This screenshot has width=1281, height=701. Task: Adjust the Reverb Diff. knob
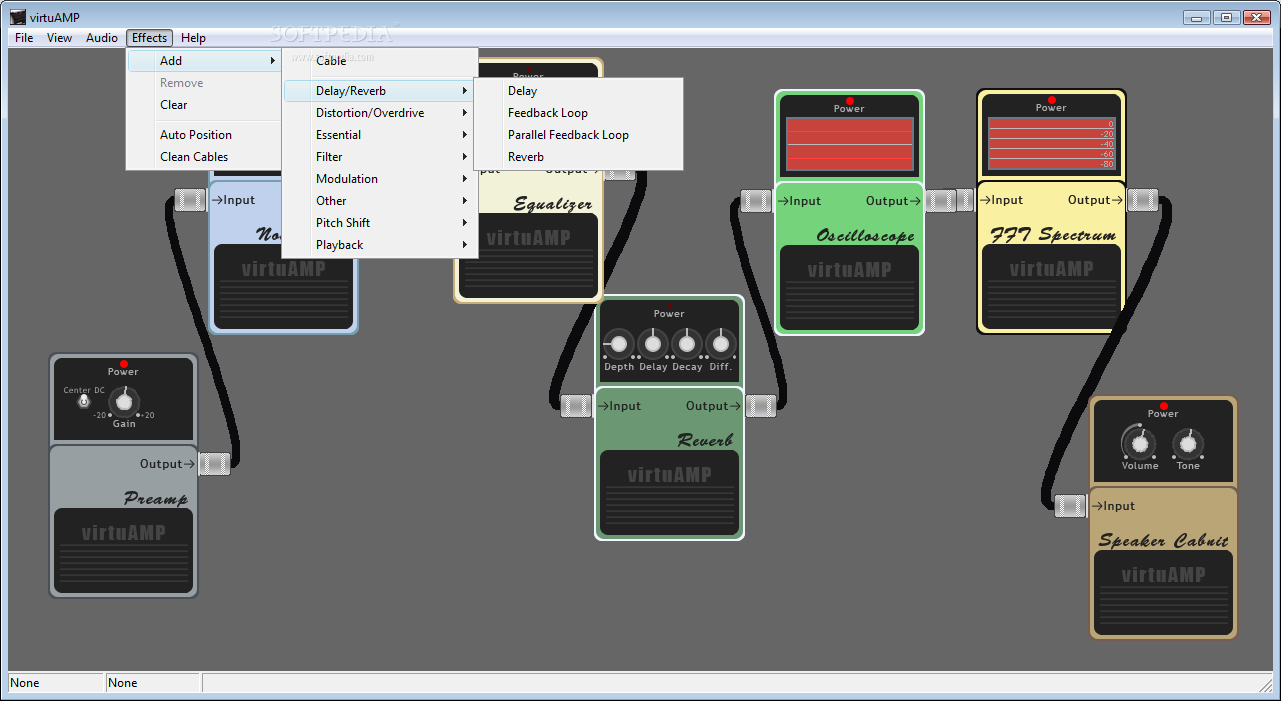(720, 344)
